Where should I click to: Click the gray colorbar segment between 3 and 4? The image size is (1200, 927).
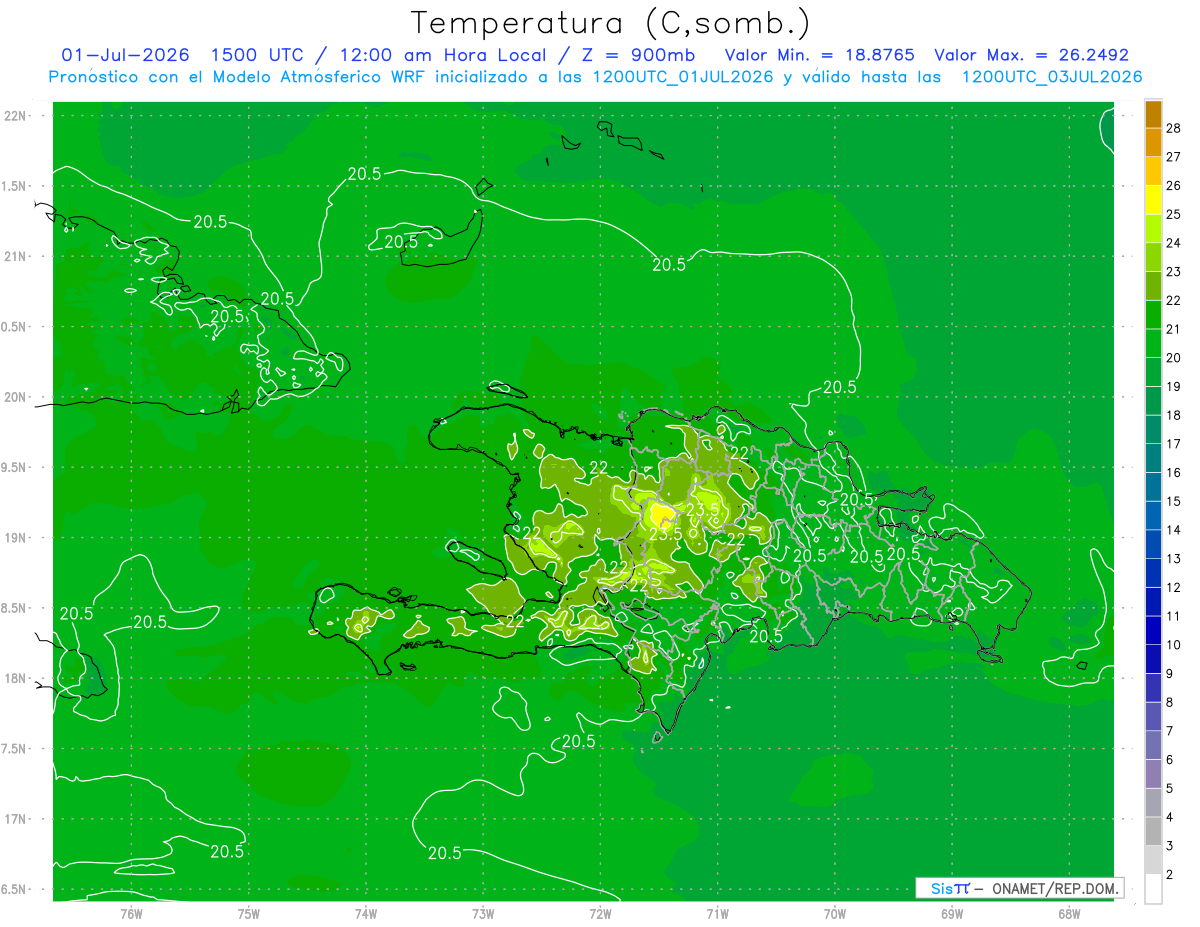[x=1153, y=831]
